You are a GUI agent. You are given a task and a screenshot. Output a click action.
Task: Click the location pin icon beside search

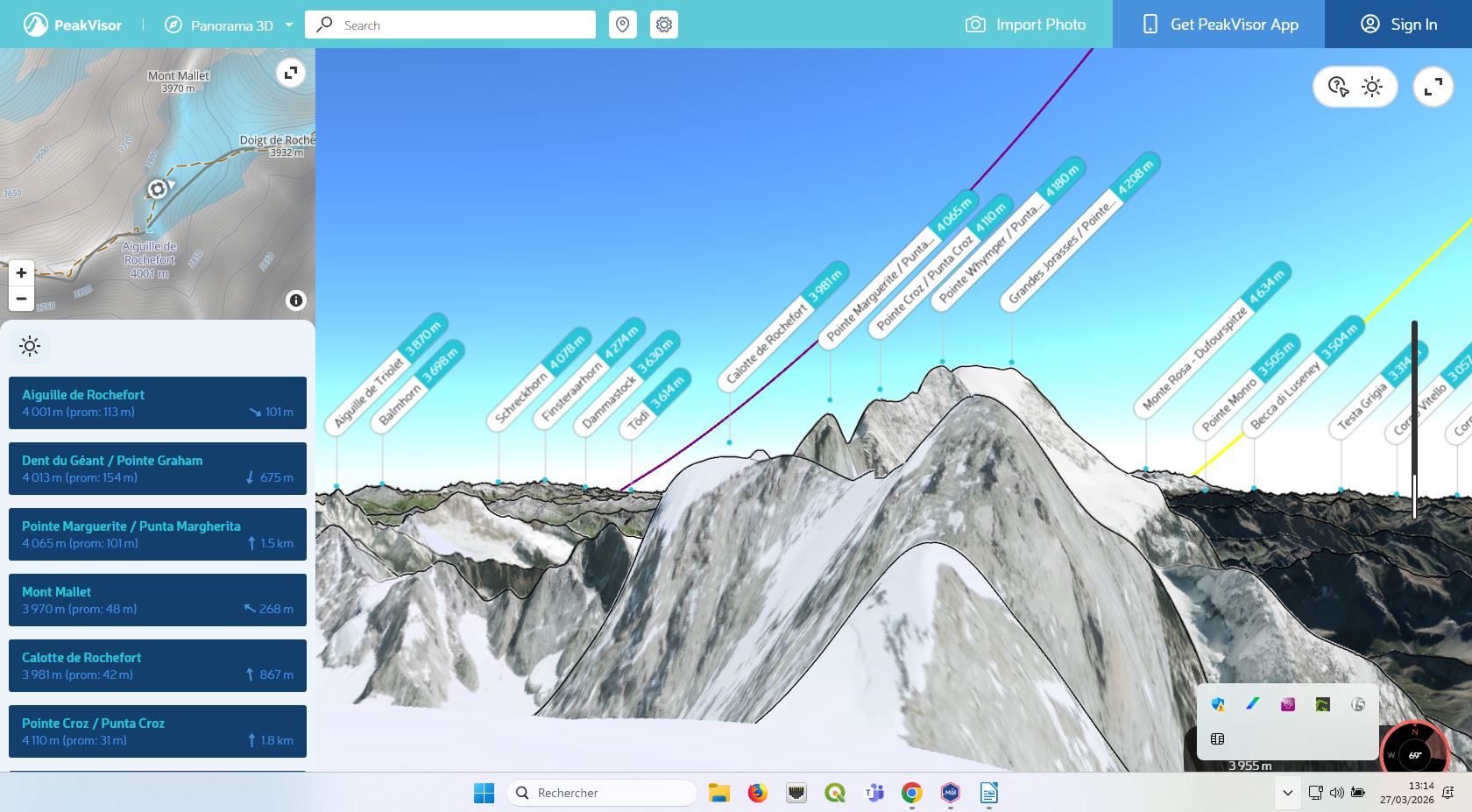[x=622, y=25]
